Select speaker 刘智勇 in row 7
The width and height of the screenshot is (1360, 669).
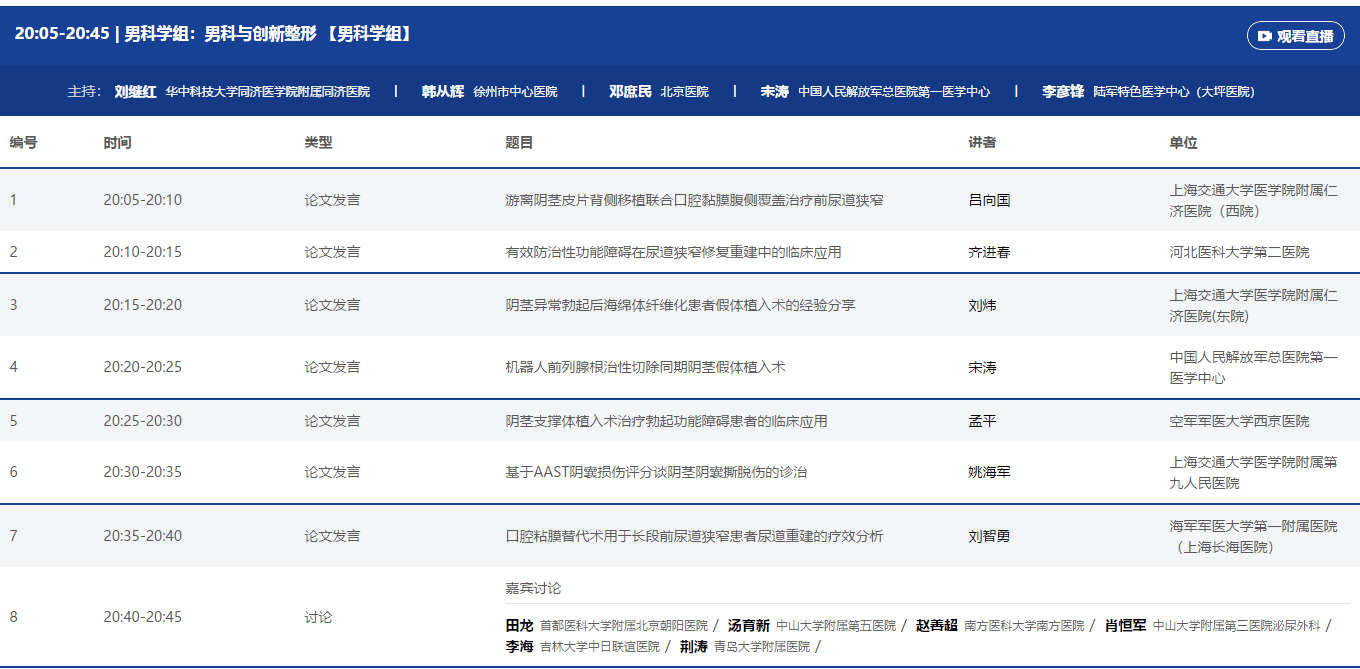(989, 536)
